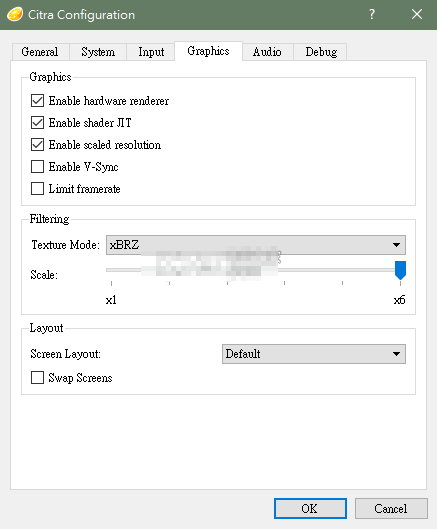Click the blue Scale slider handle
Viewport: 437px width, 529px height.
click(x=400, y=270)
